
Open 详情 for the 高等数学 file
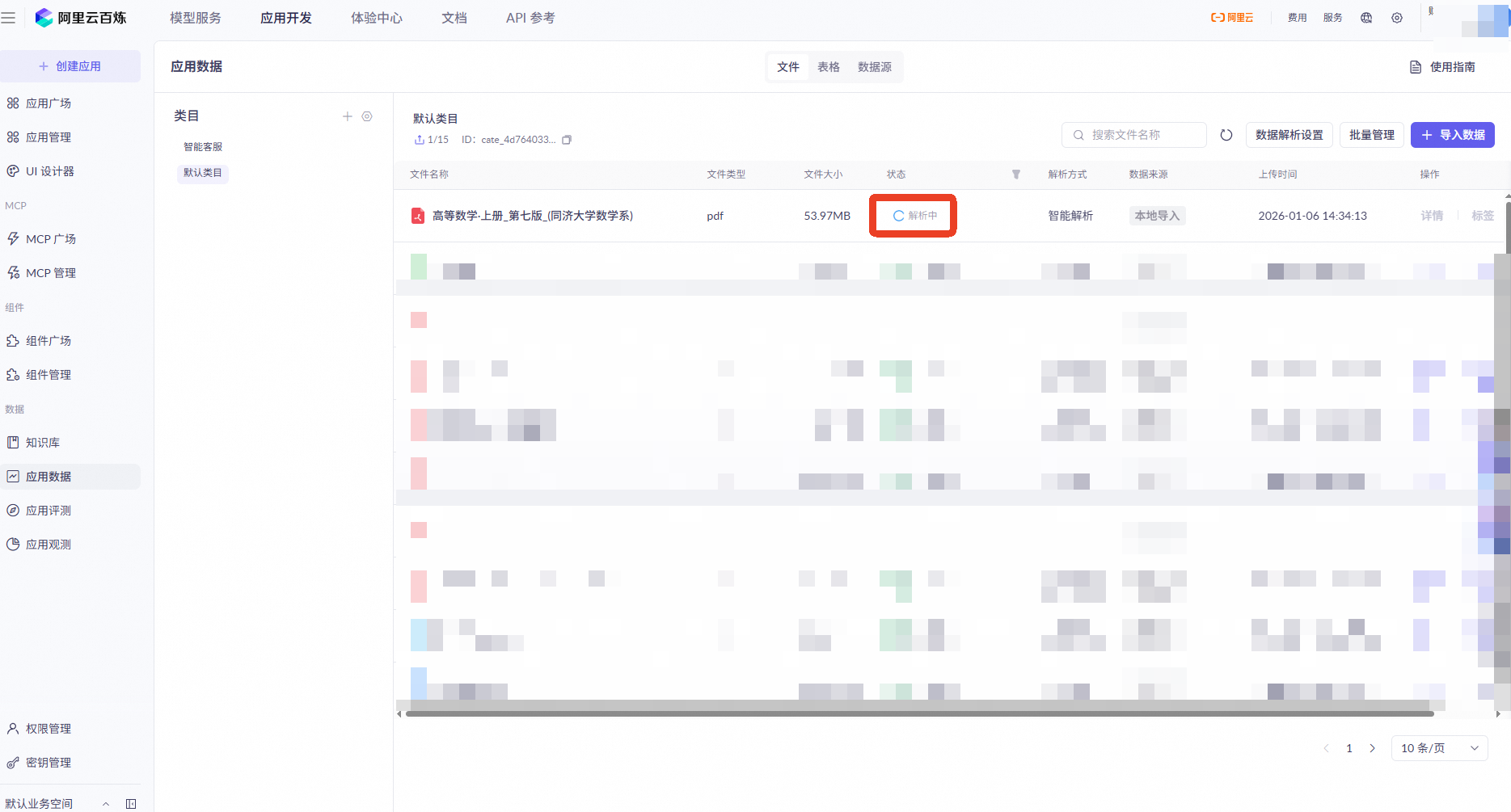[x=1432, y=216]
